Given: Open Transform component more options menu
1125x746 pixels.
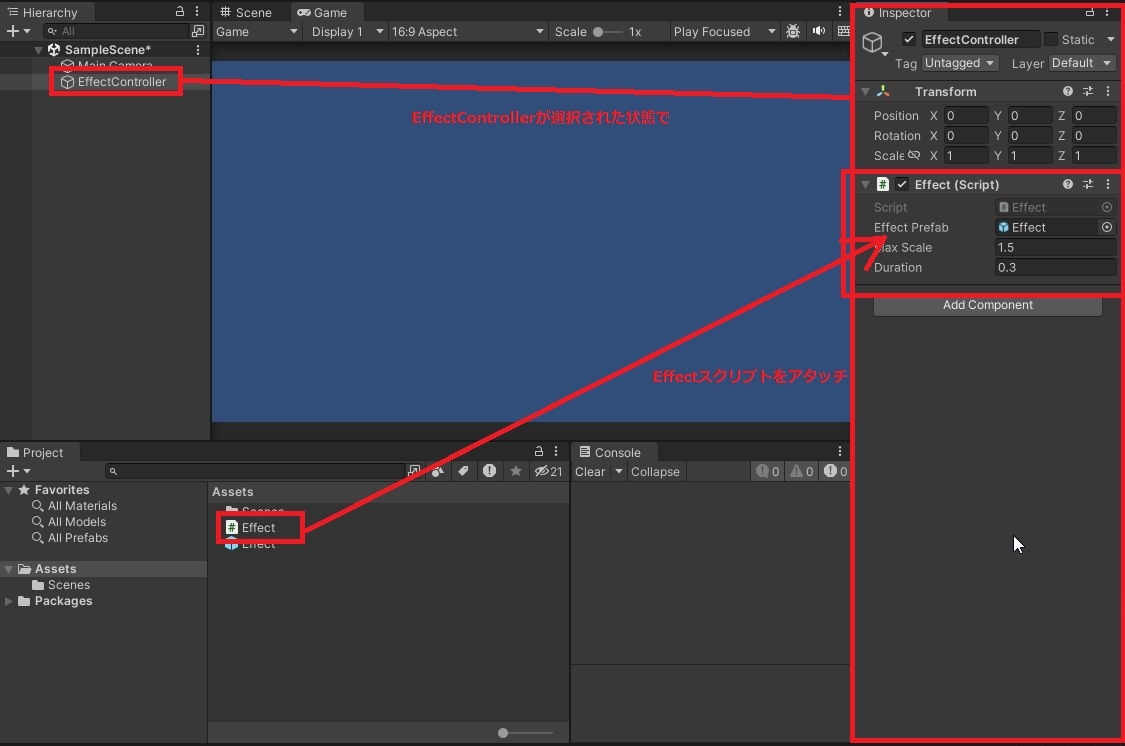Looking at the screenshot, I should pos(1108,91).
